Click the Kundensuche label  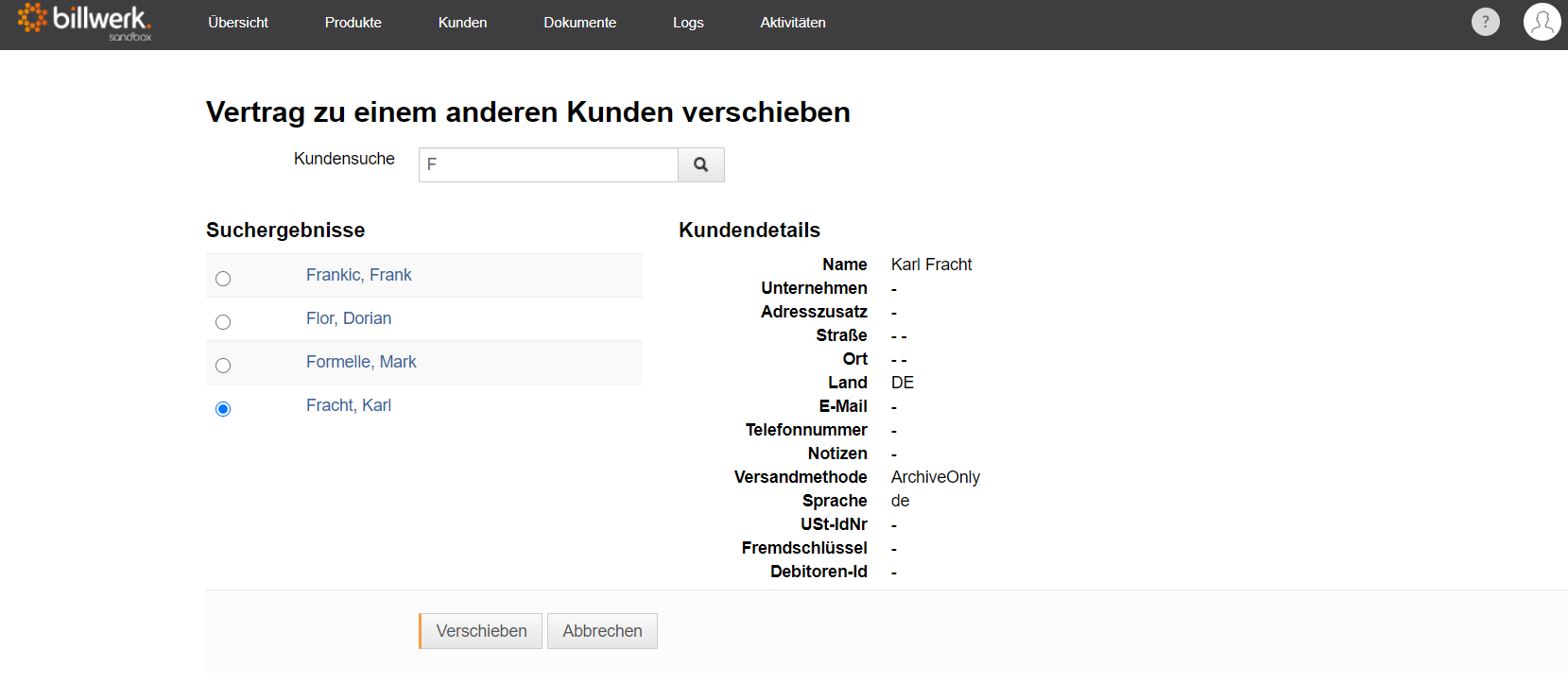point(344,159)
